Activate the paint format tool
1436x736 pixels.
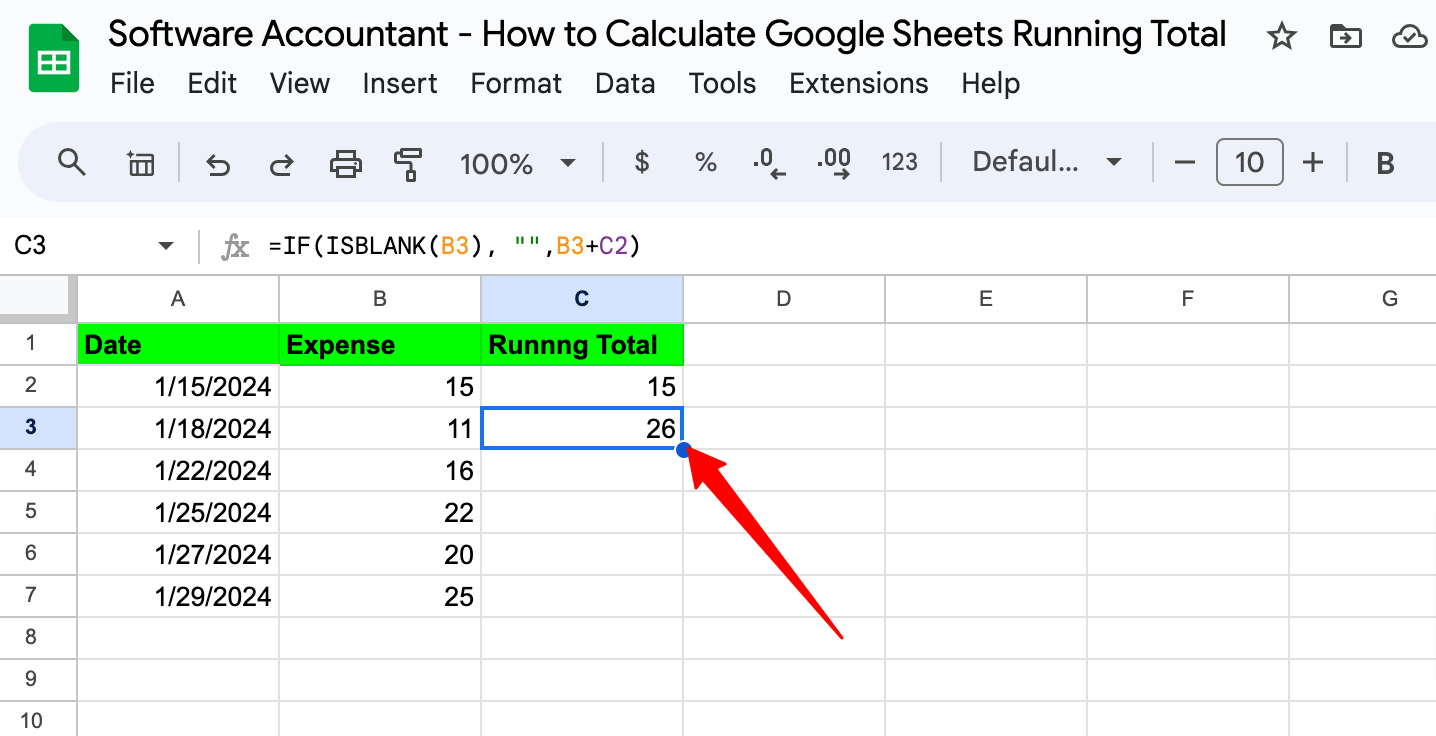coord(408,163)
